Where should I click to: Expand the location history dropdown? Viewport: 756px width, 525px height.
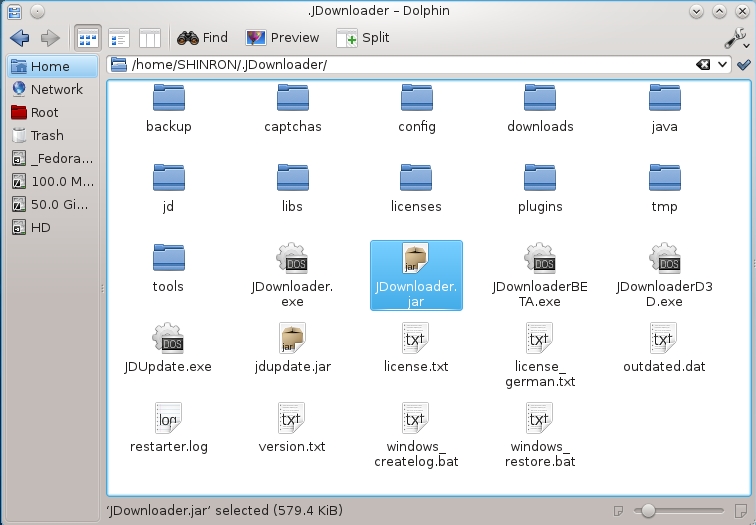point(722,65)
